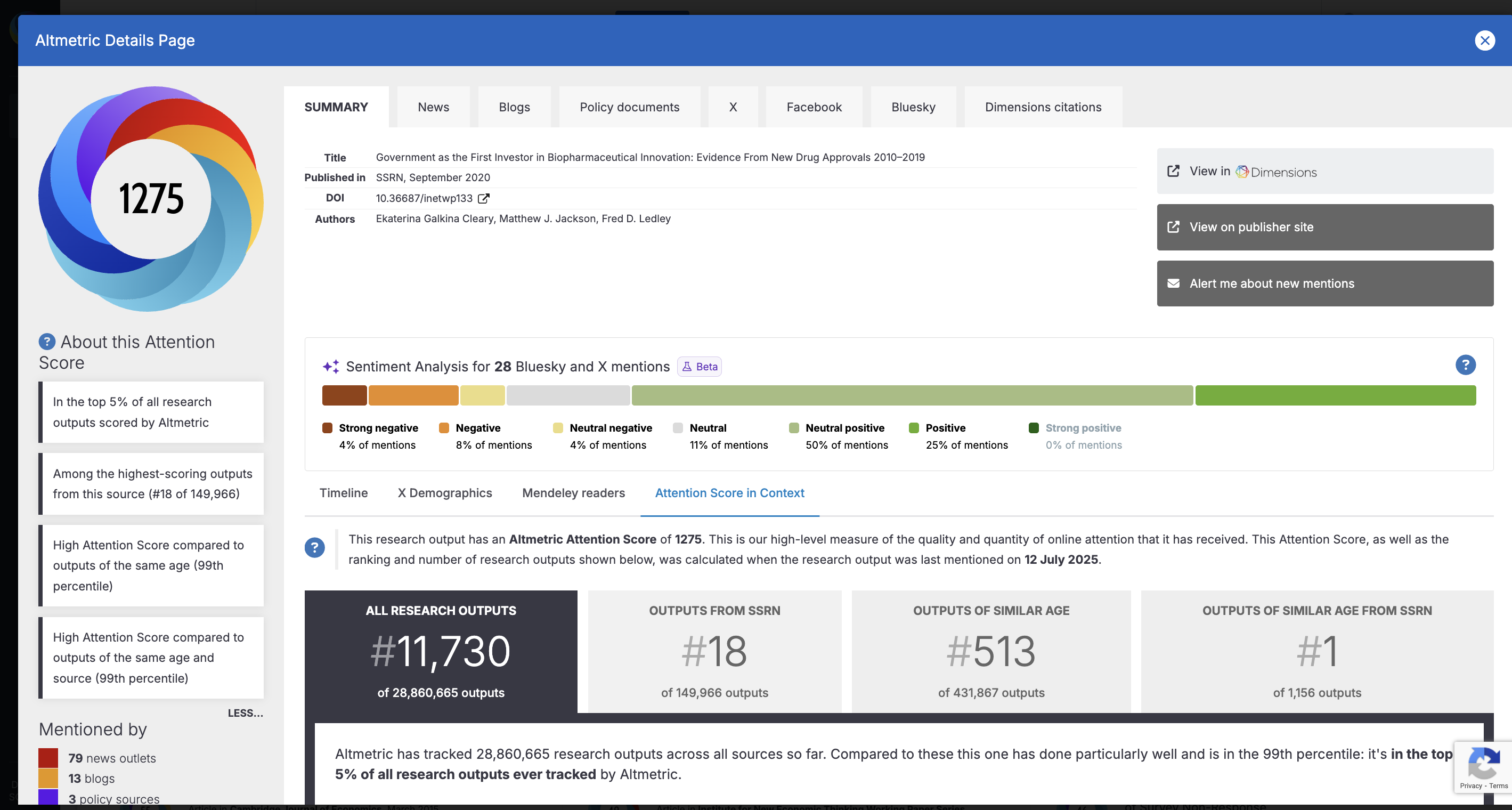Viewport: 1512px width, 810px height.
Task: Click the View in Dimensions external-link icon
Action: click(x=1173, y=171)
